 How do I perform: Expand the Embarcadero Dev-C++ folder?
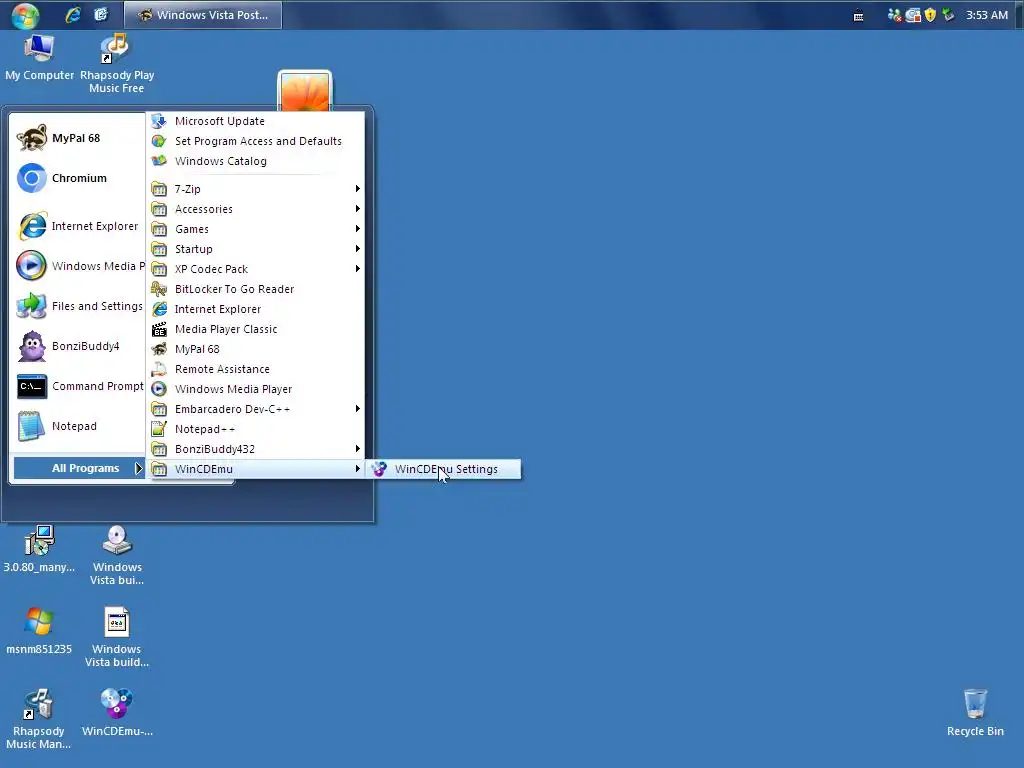[x=256, y=409]
